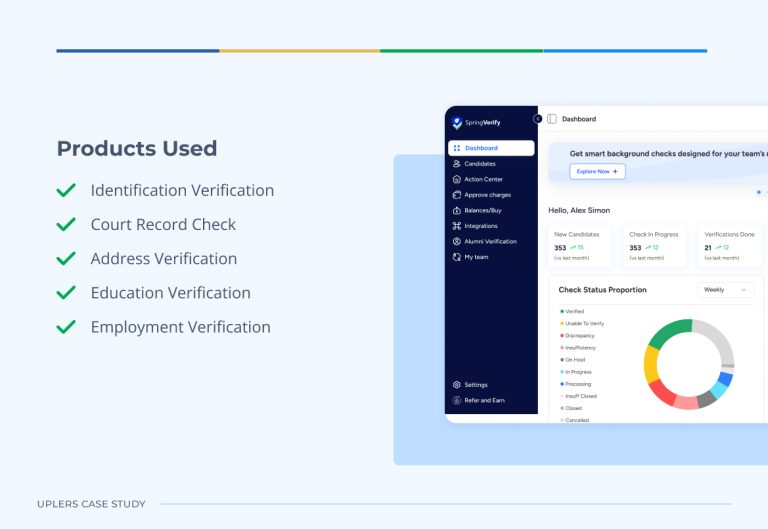
Task: Click the SpringVerify shield logo
Action: point(457,123)
